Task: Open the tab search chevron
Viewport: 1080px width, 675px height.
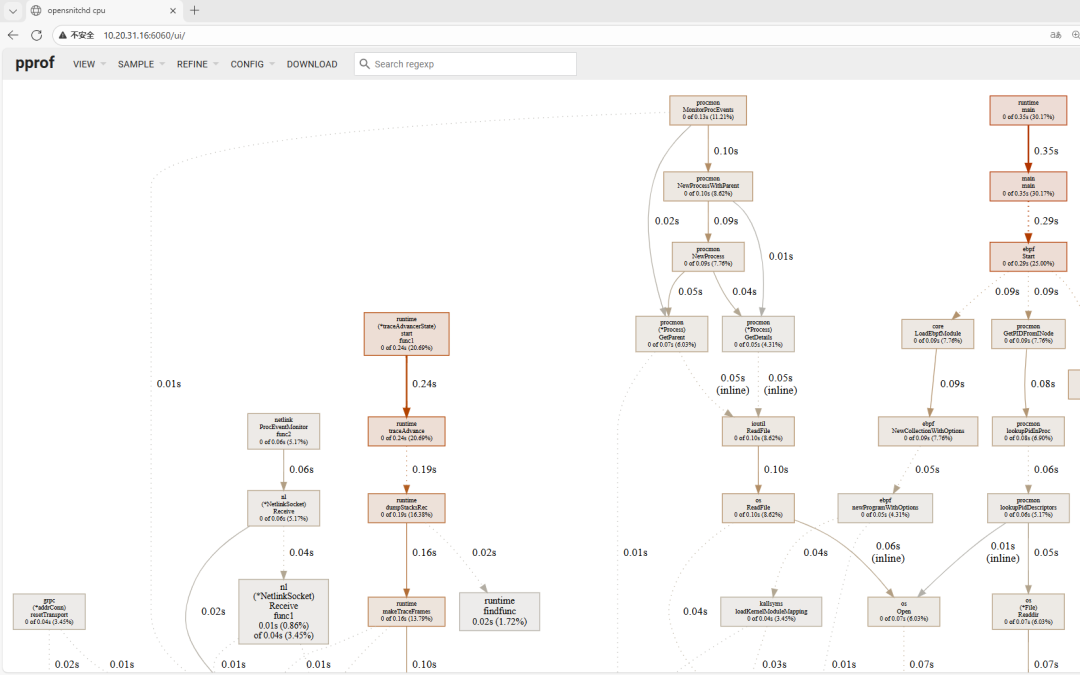Action: (13, 10)
